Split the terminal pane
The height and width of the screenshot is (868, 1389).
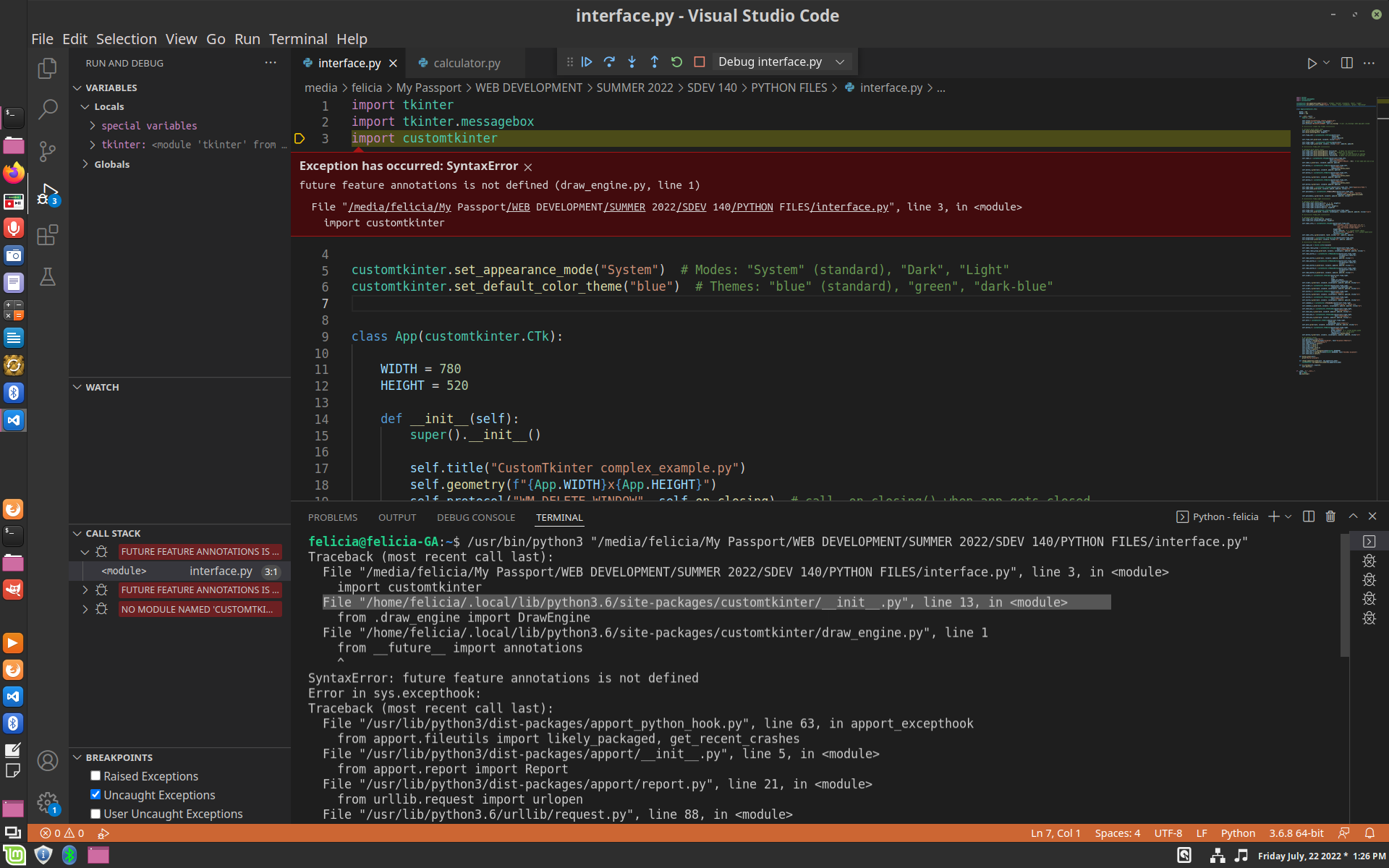tap(1307, 516)
